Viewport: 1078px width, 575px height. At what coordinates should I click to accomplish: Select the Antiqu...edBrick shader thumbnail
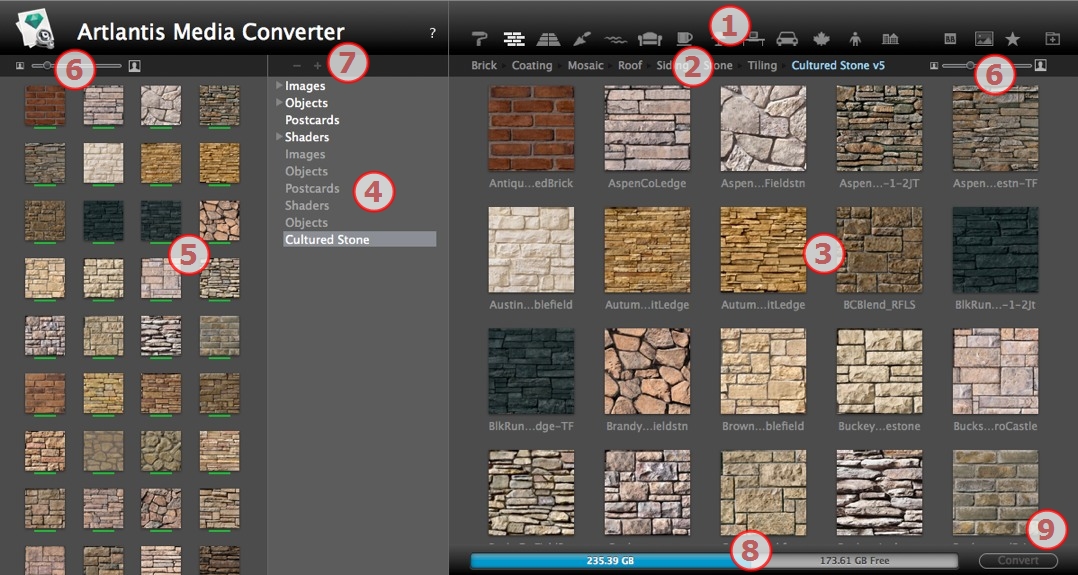click(531, 128)
